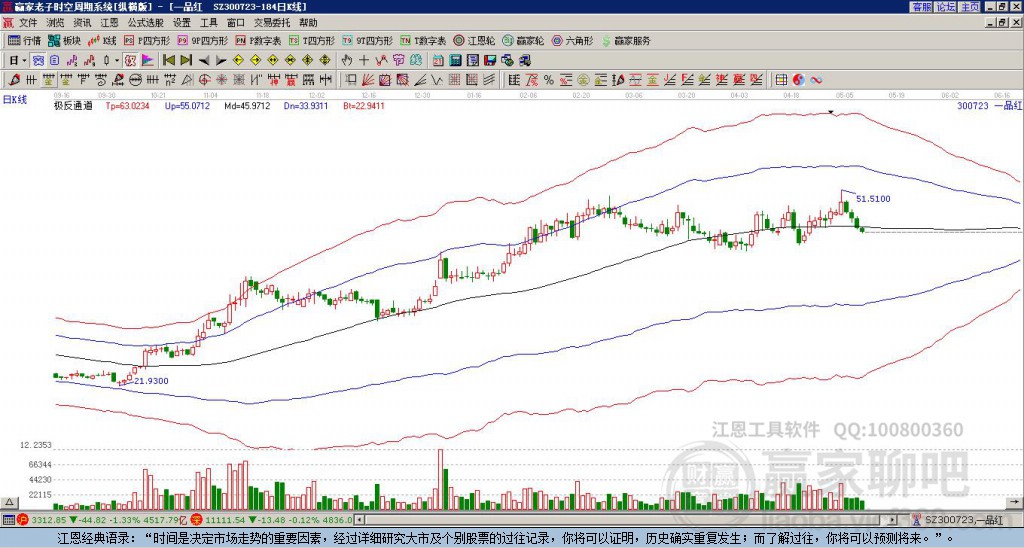Open the P数字表 tool
This screenshot has width=1024, height=548.
[259, 40]
